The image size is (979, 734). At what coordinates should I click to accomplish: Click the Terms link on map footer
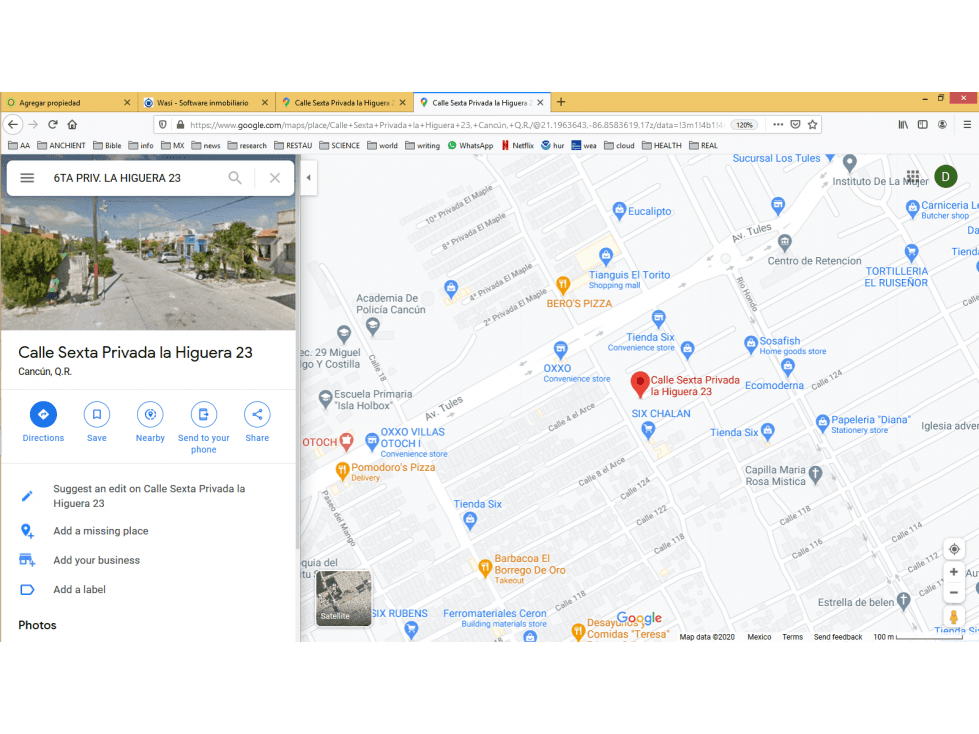click(792, 637)
